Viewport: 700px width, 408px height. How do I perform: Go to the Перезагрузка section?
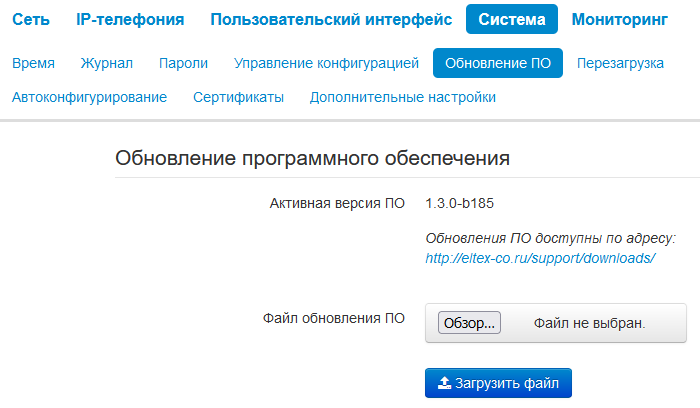[x=620, y=63]
